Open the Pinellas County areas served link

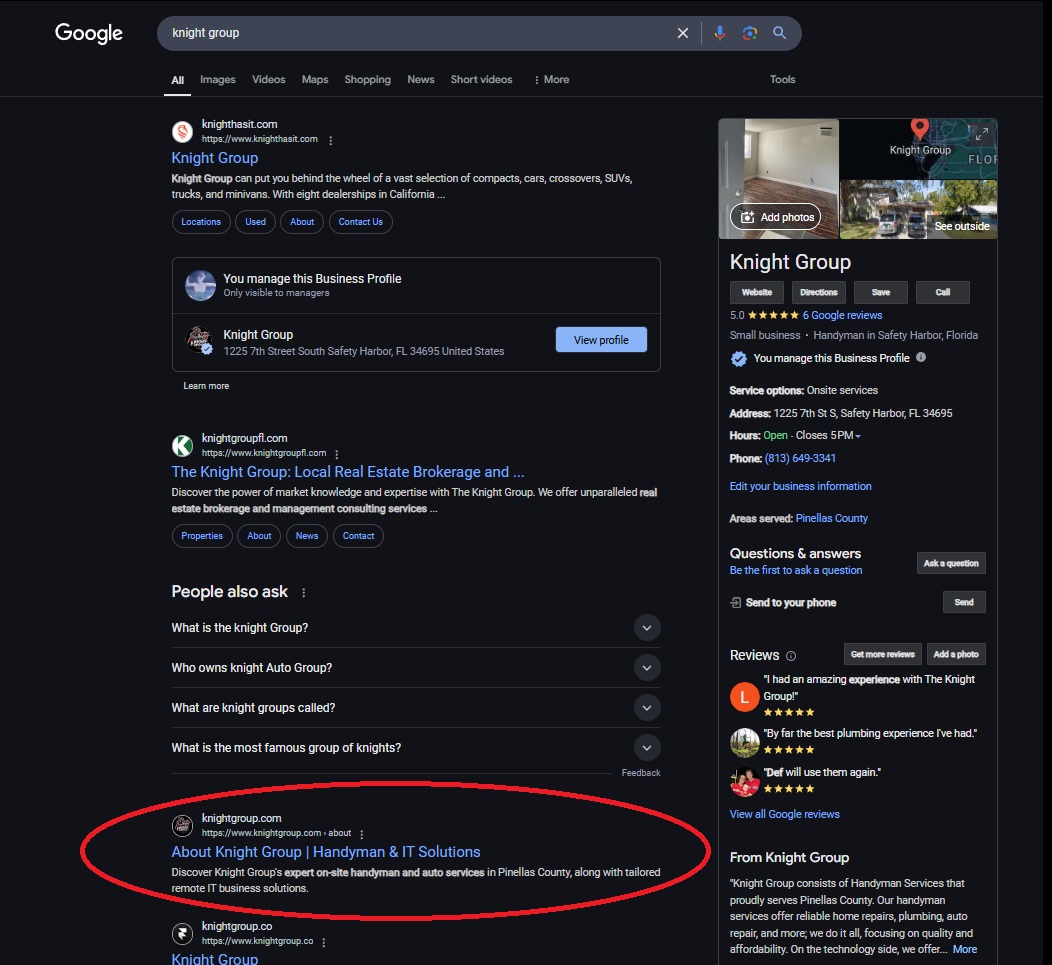coord(831,518)
